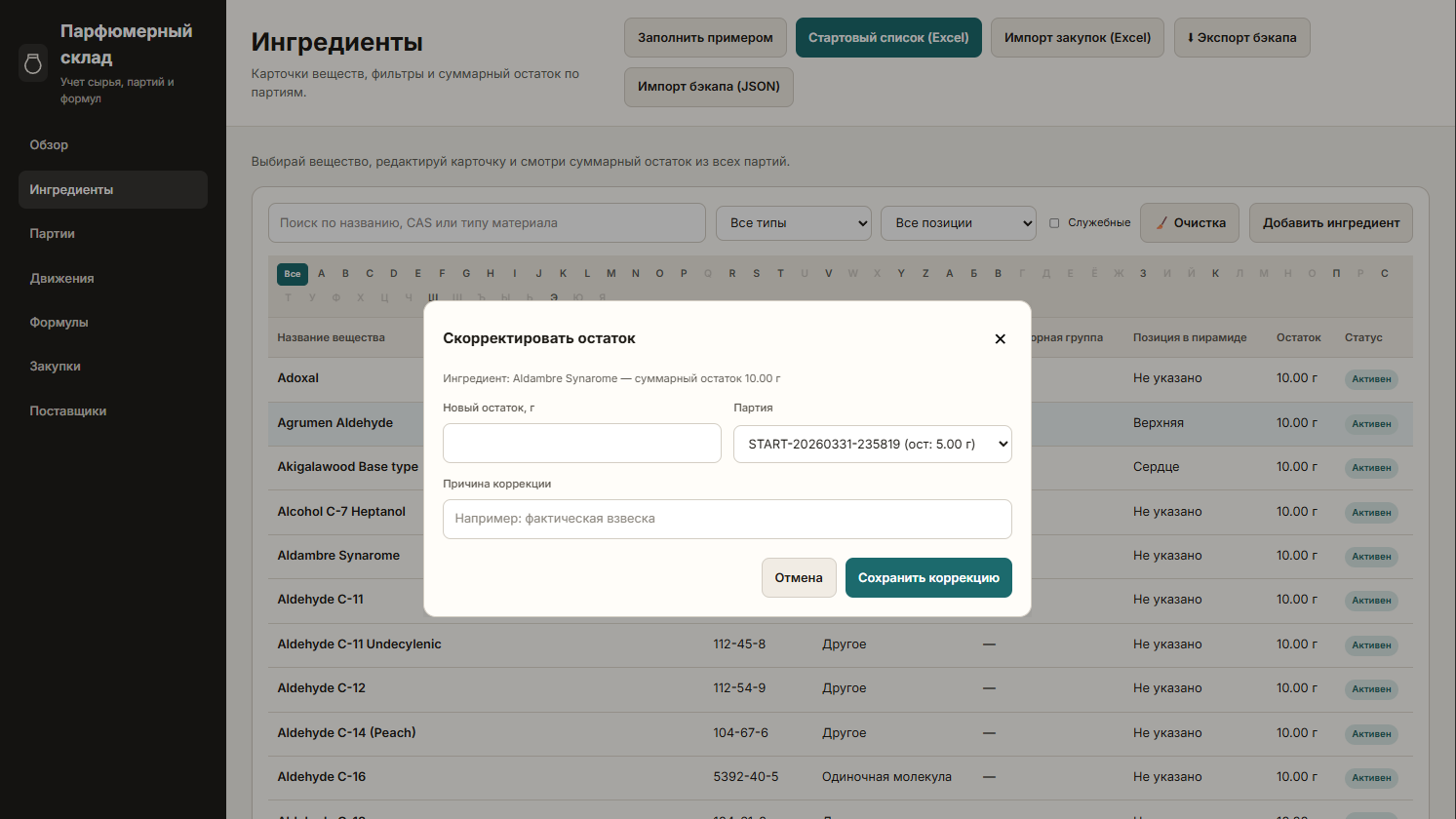
Task: Expand the Все позиции filter dropdown
Action: pos(959,223)
